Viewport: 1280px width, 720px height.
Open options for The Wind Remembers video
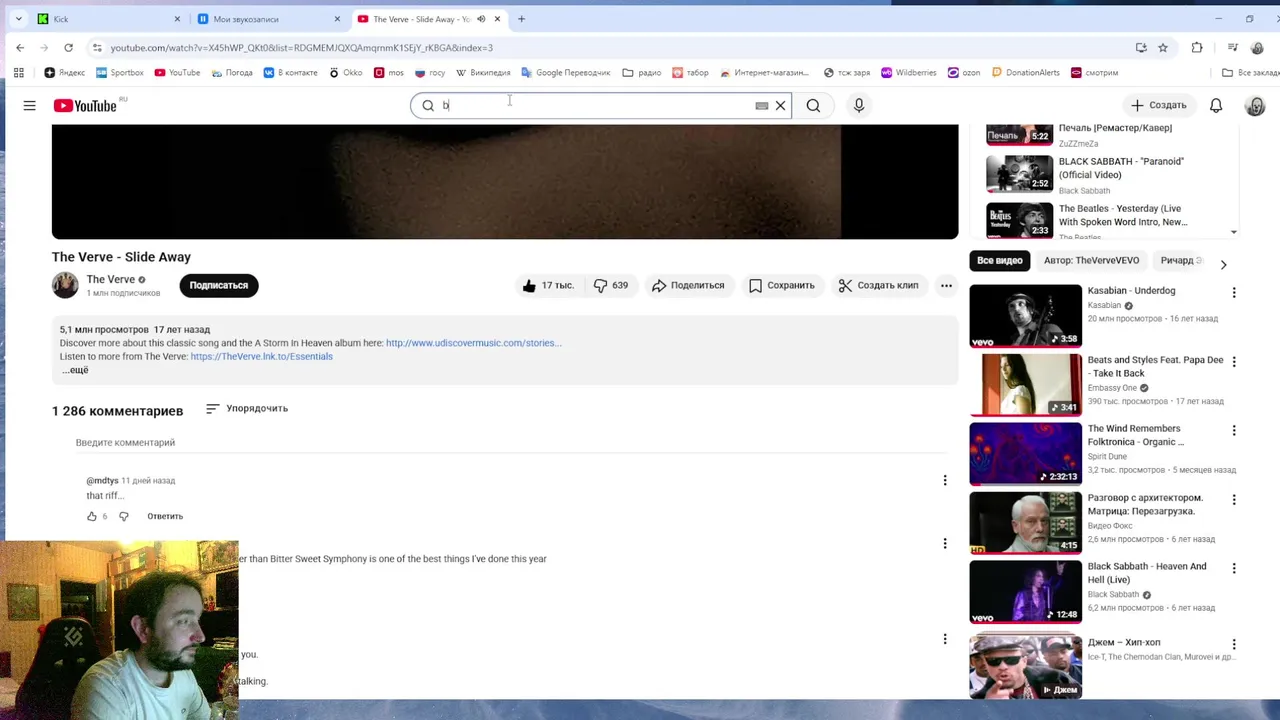pyautogui.click(x=1234, y=430)
